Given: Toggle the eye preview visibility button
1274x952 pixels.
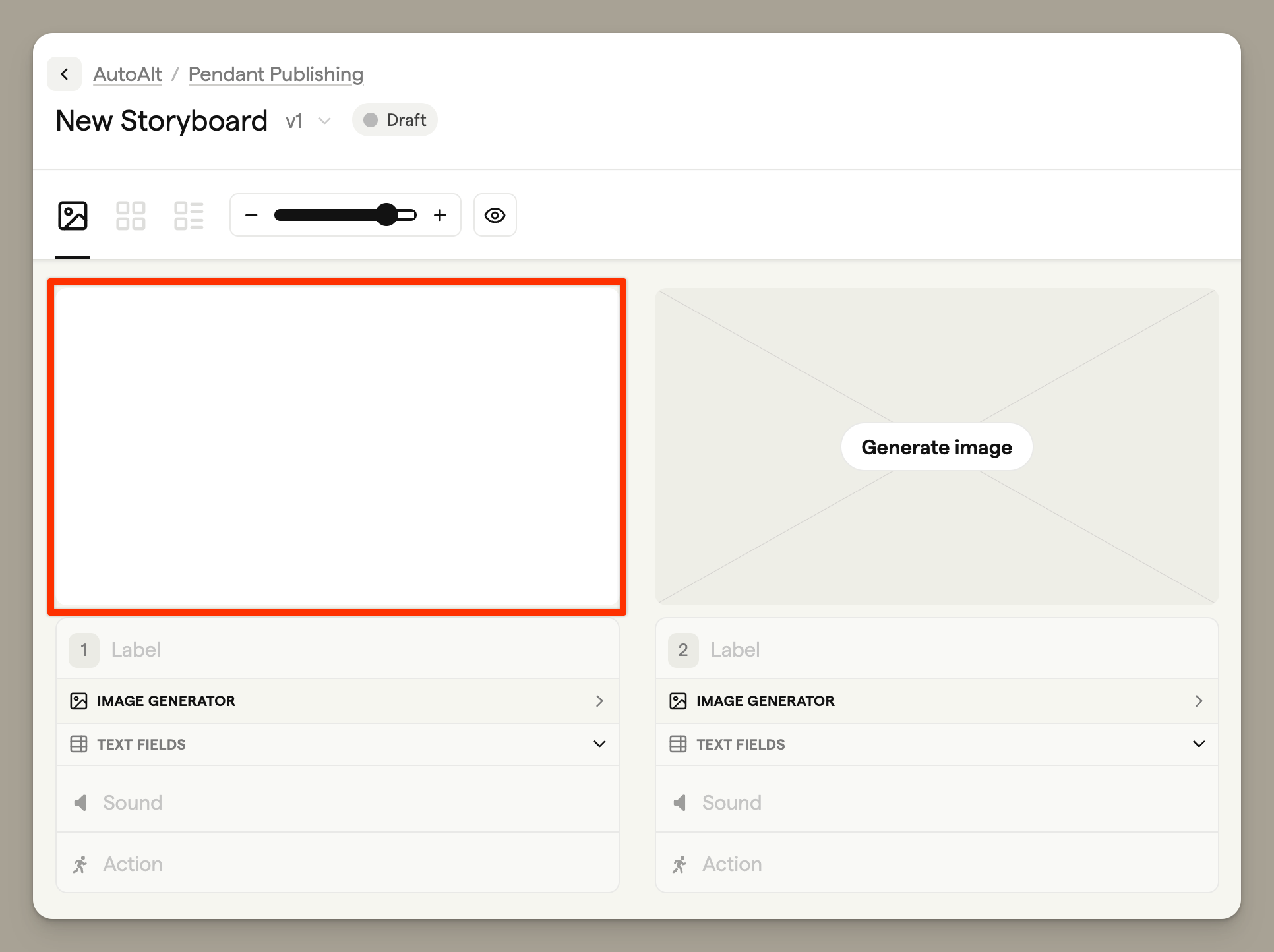Looking at the screenshot, I should click(495, 215).
